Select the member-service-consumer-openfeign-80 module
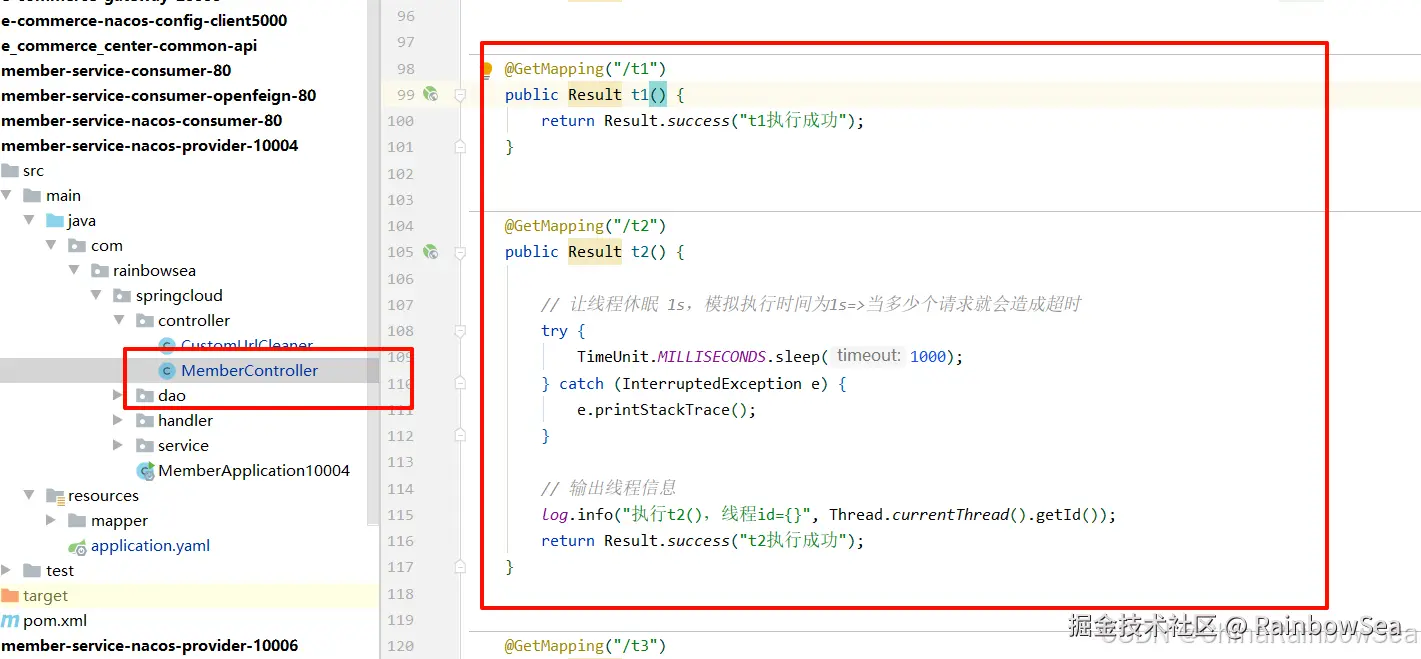 [159, 96]
